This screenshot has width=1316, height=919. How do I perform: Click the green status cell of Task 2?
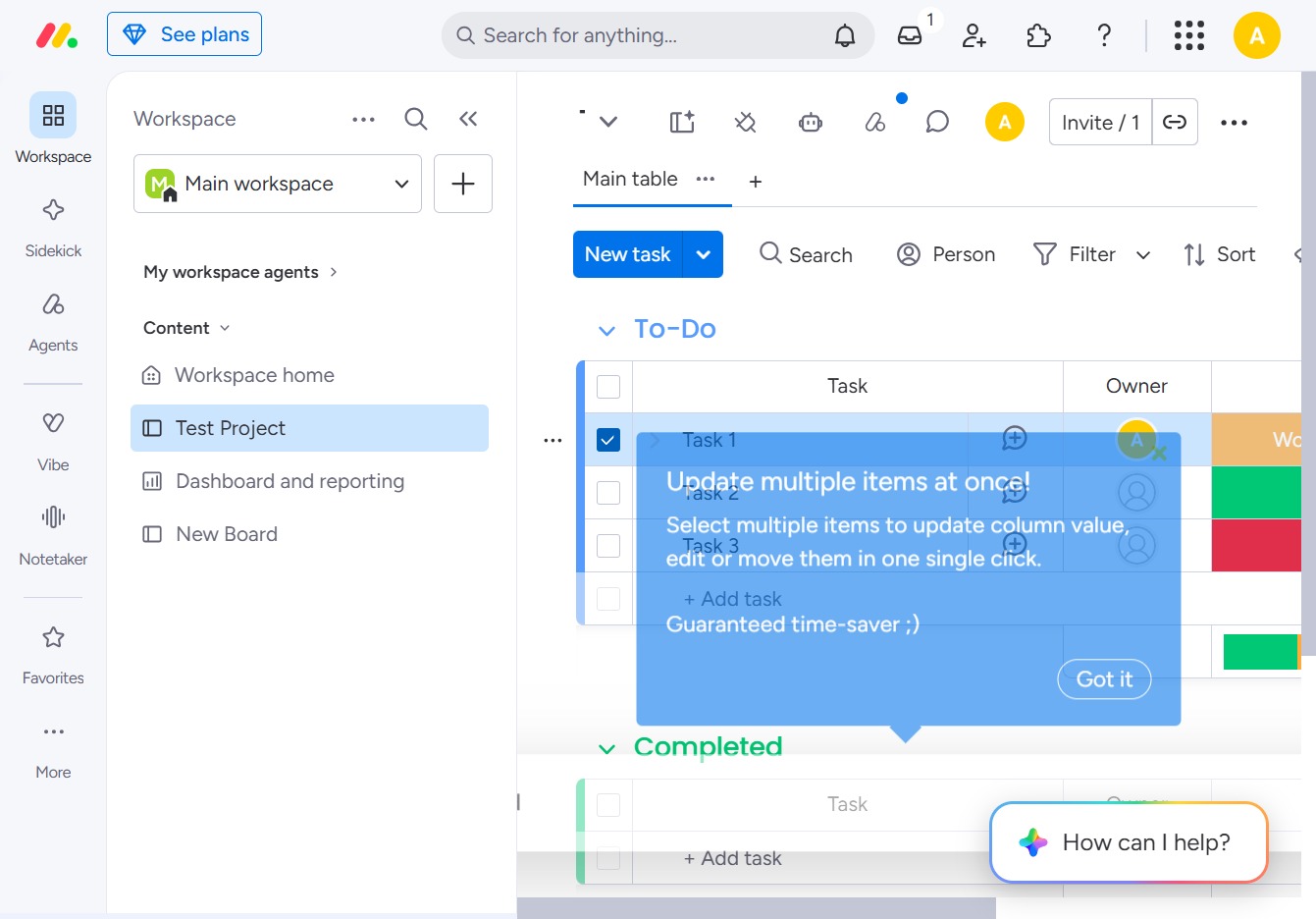coord(1256,493)
